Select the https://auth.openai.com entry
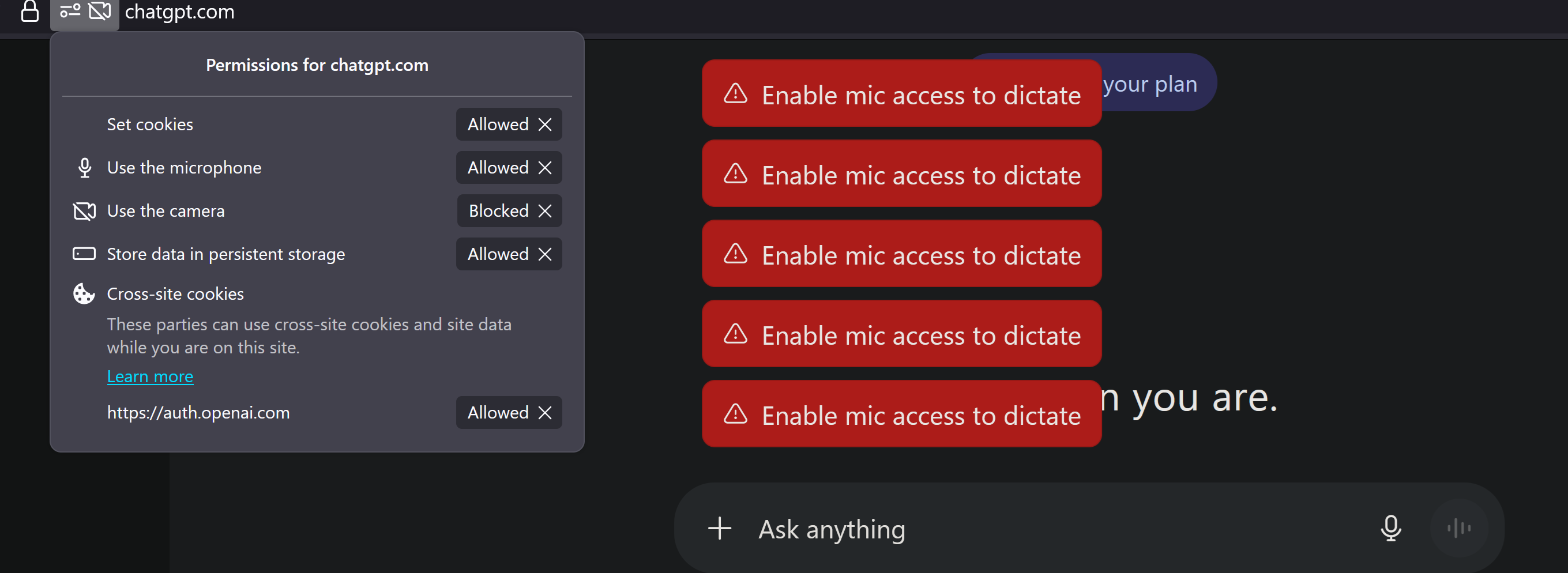The height and width of the screenshot is (573, 1568). [x=198, y=412]
